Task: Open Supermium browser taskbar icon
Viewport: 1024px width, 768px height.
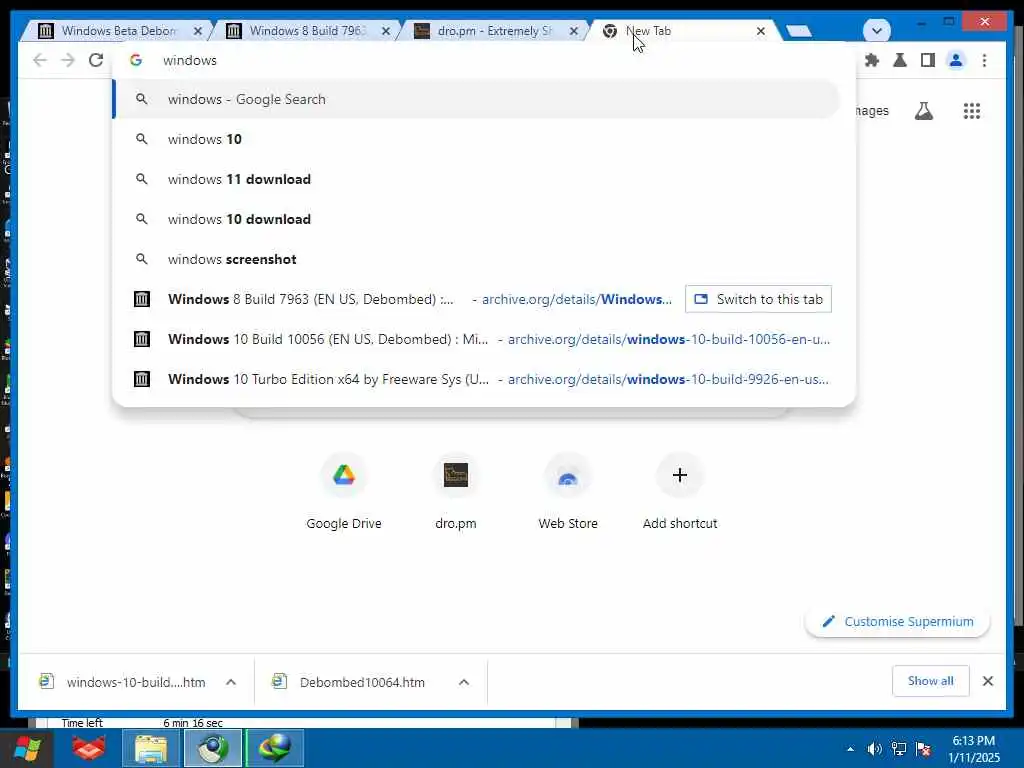Action: pos(212,748)
